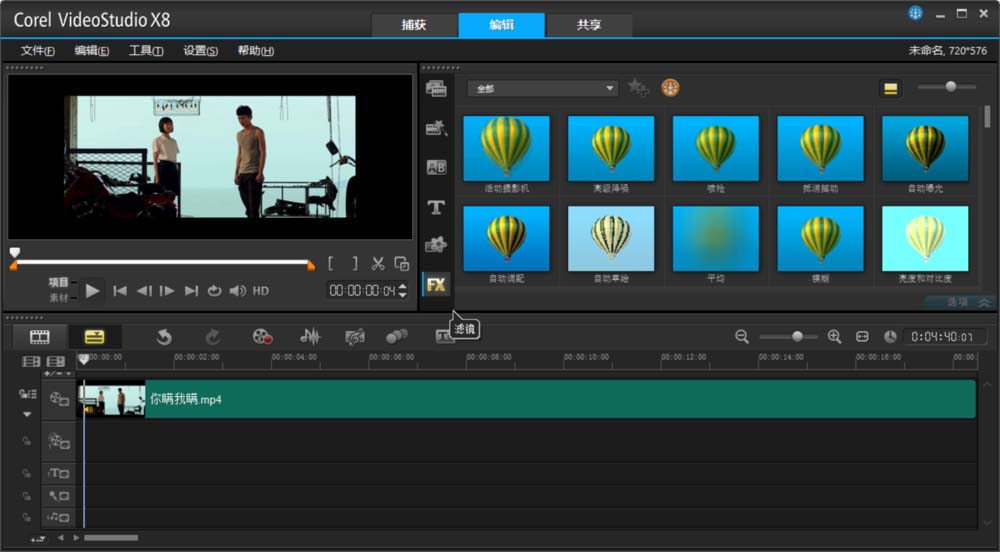Image resolution: width=1000 pixels, height=552 pixels.
Task: Open the 工具 menu
Action: point(146,51)
